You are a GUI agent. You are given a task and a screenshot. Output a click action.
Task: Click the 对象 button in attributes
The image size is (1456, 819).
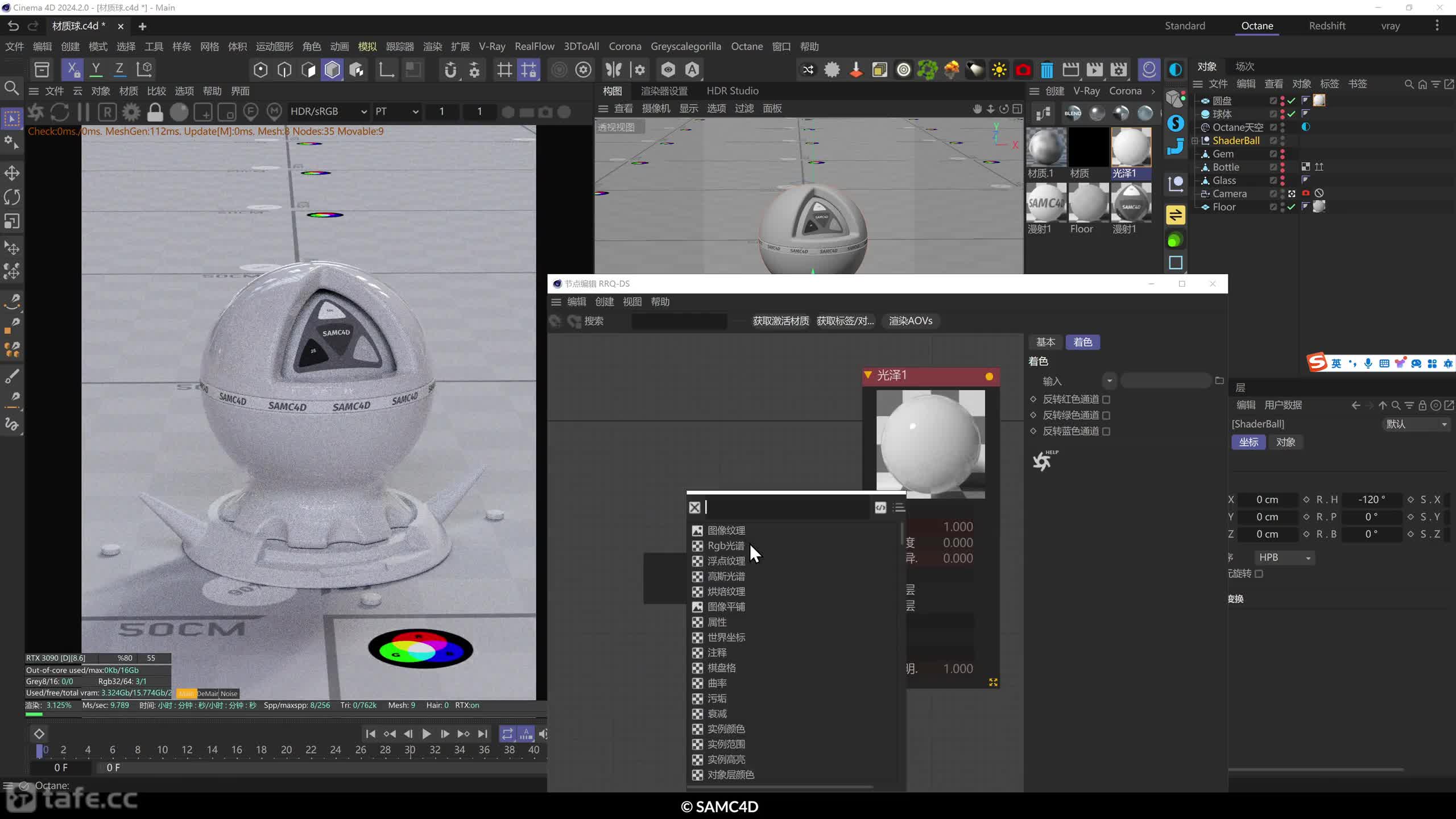(1285, 442)
